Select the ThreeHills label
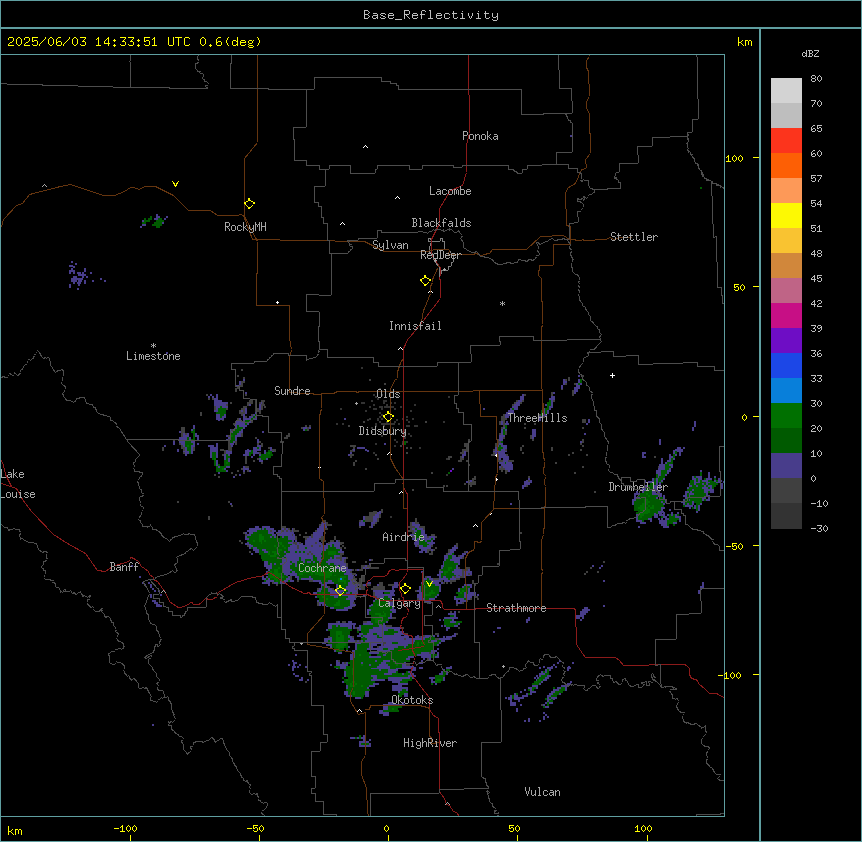Viewport: 862px width, 842px height. click(x=537, y=418)
